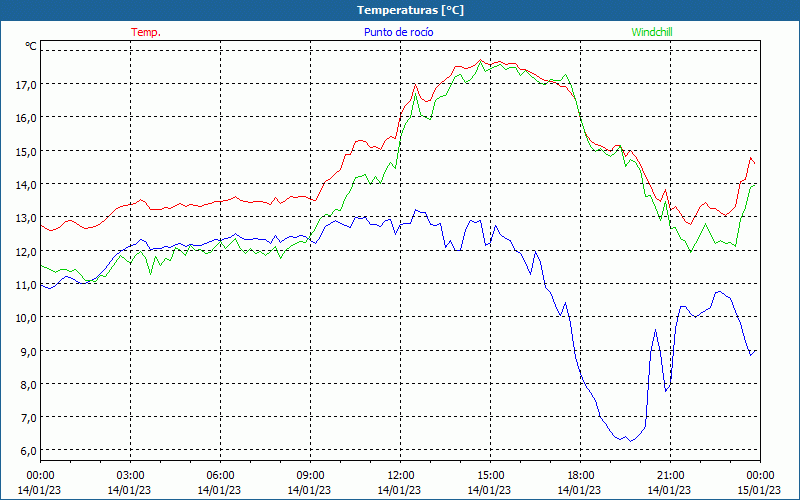Viewport: 800px width, 500px height.
Task: Click the 8,0 y-axis value
Action: tap(29, 385)
